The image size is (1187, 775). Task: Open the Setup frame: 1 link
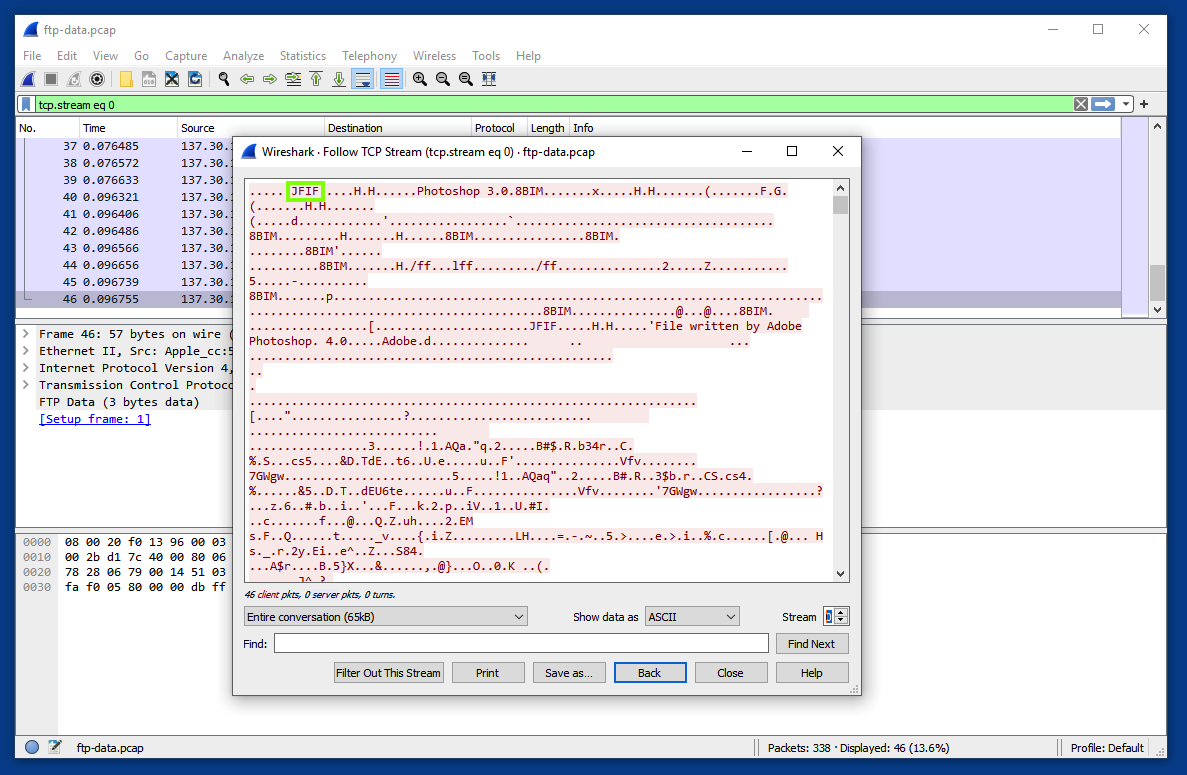pyautogui.click(x=95, y=419)
